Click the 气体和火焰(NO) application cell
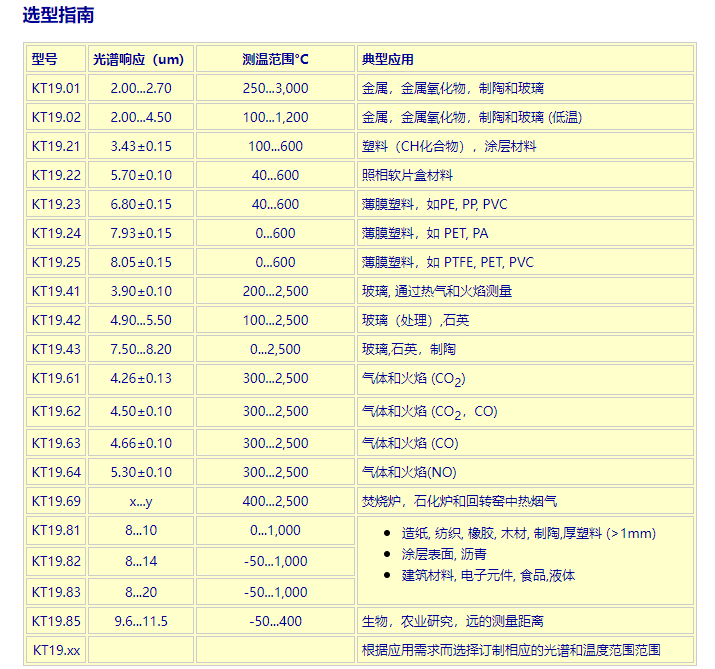 pos(409,472)
